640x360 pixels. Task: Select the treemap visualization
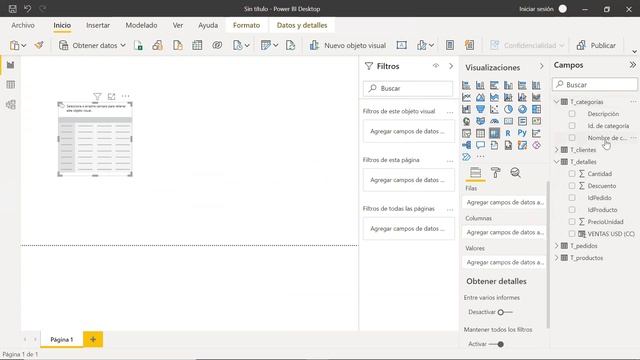point(536,109)
